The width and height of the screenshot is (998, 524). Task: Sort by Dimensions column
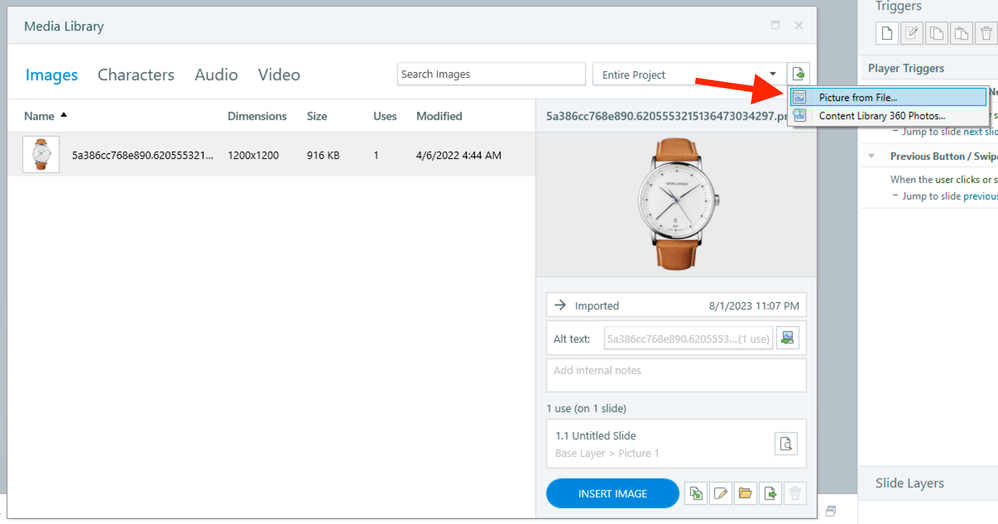(257, 116)
